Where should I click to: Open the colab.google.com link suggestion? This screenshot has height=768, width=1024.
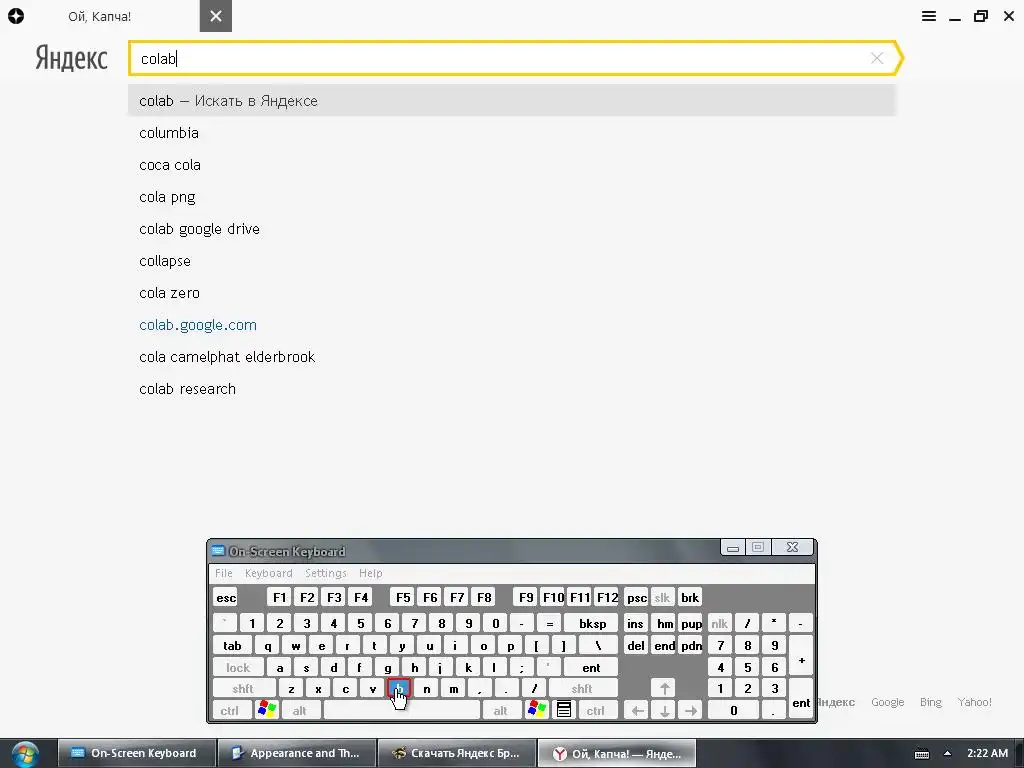coord(198,325)
